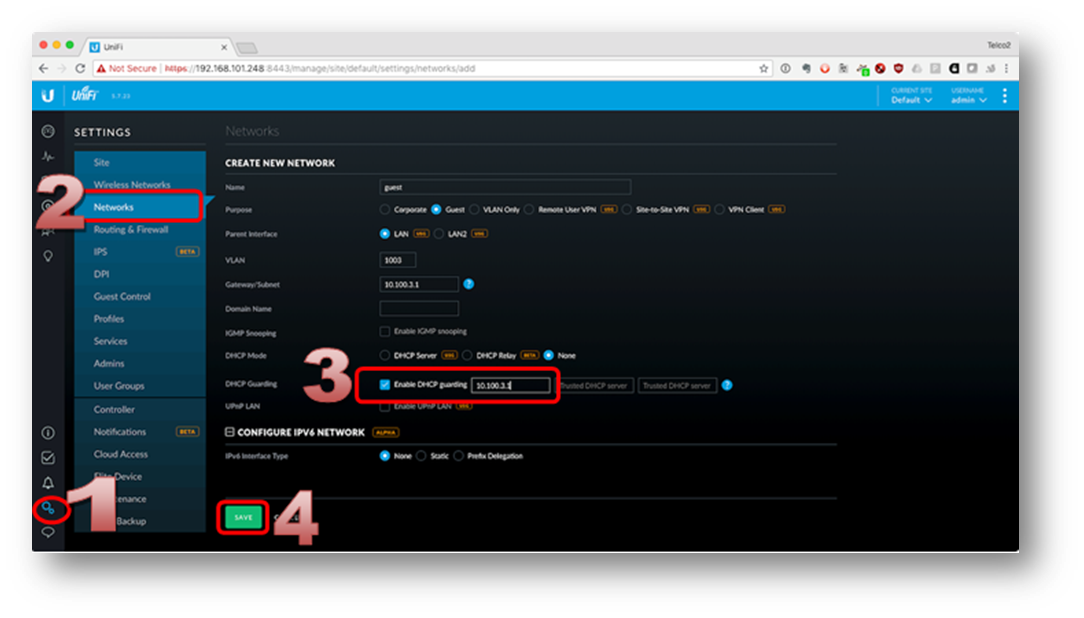Click the Dashboard icon in left sidebar
1084x618 pixels.
pyautogui.click(x=47, y=132)
